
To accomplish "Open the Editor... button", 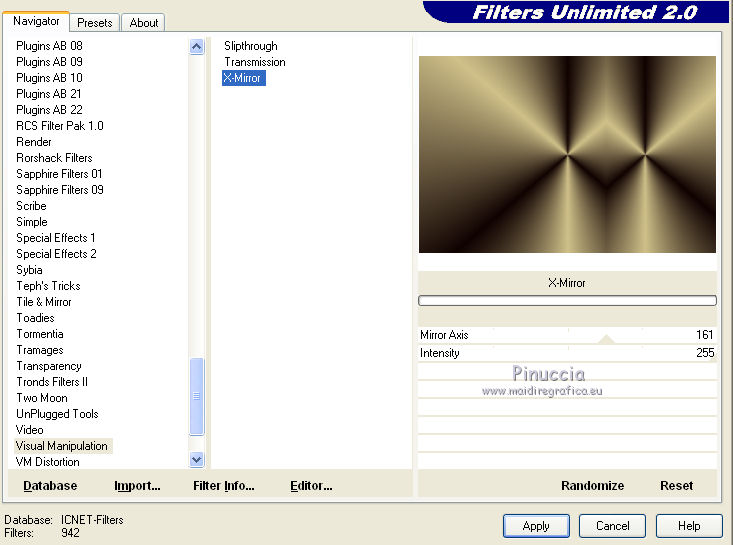I will tap(311, 486).
